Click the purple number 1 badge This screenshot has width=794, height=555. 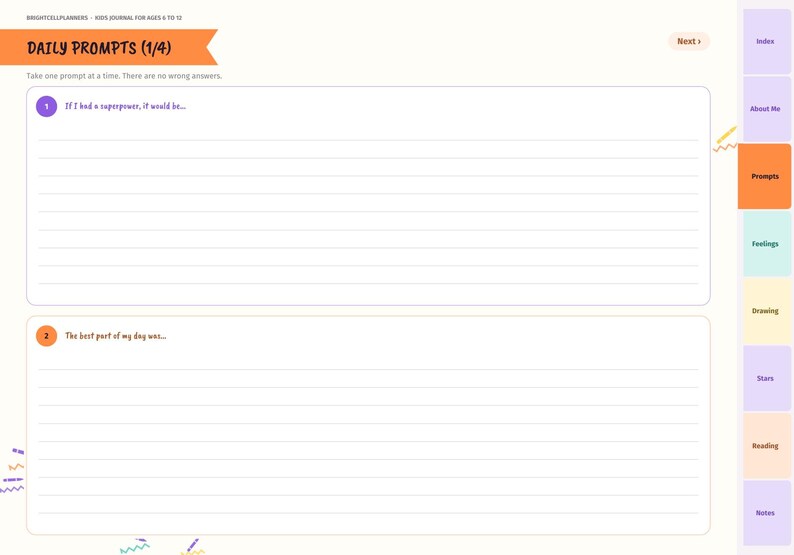coord(47,106)
